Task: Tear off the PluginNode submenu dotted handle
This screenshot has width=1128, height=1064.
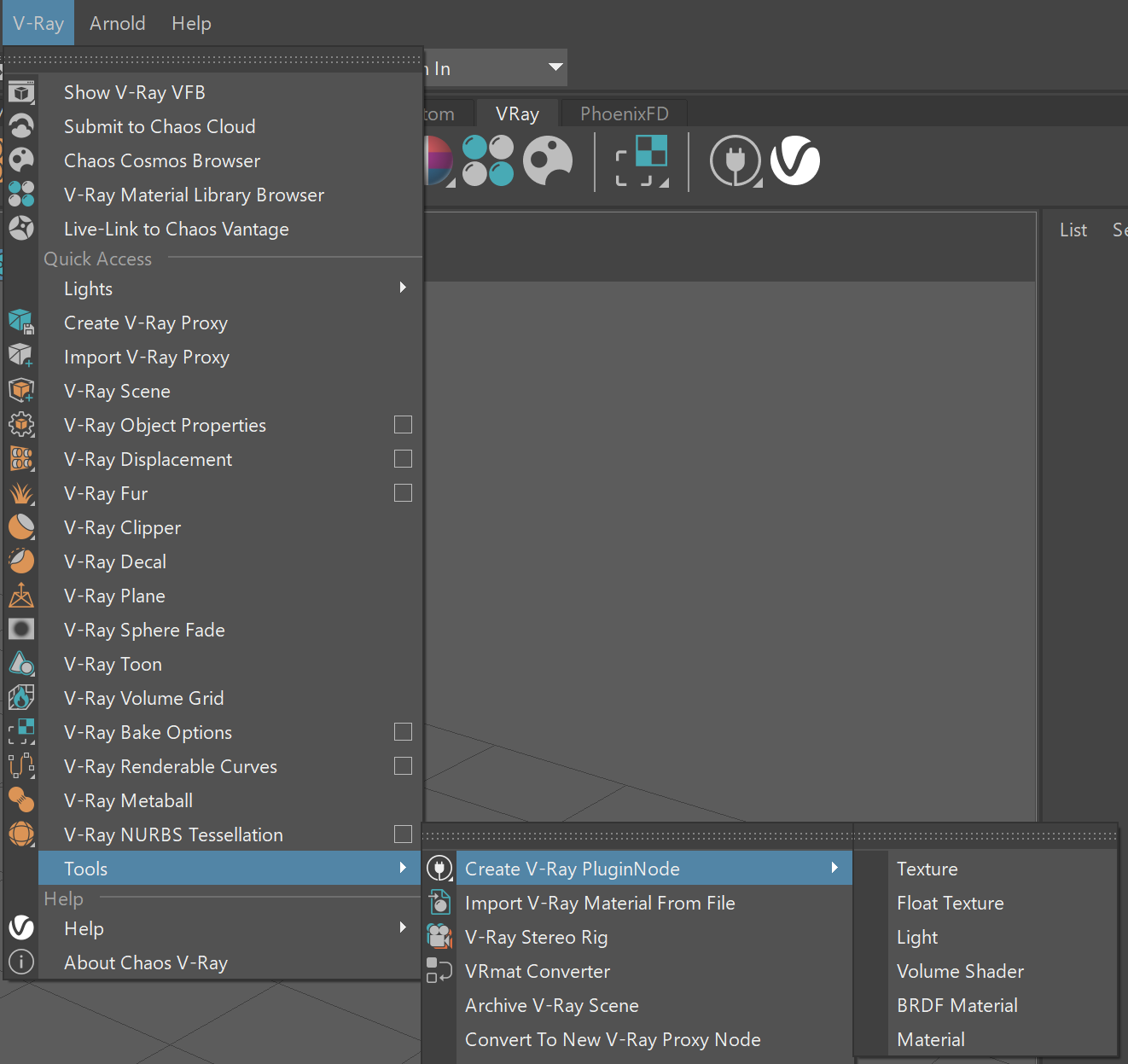Action: click(x=986, y=836)
